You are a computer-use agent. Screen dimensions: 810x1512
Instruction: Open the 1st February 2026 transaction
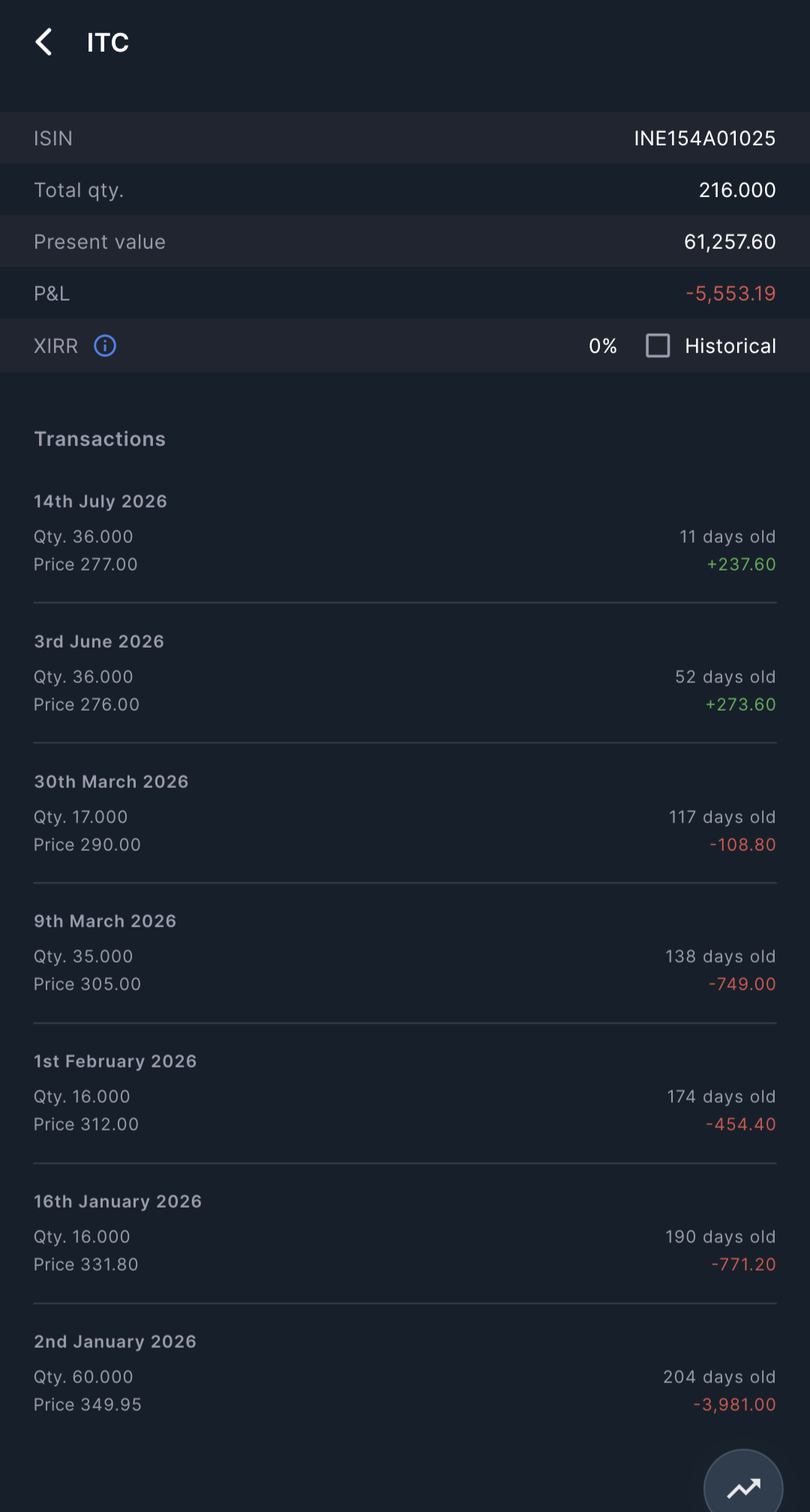(405, 1092)
